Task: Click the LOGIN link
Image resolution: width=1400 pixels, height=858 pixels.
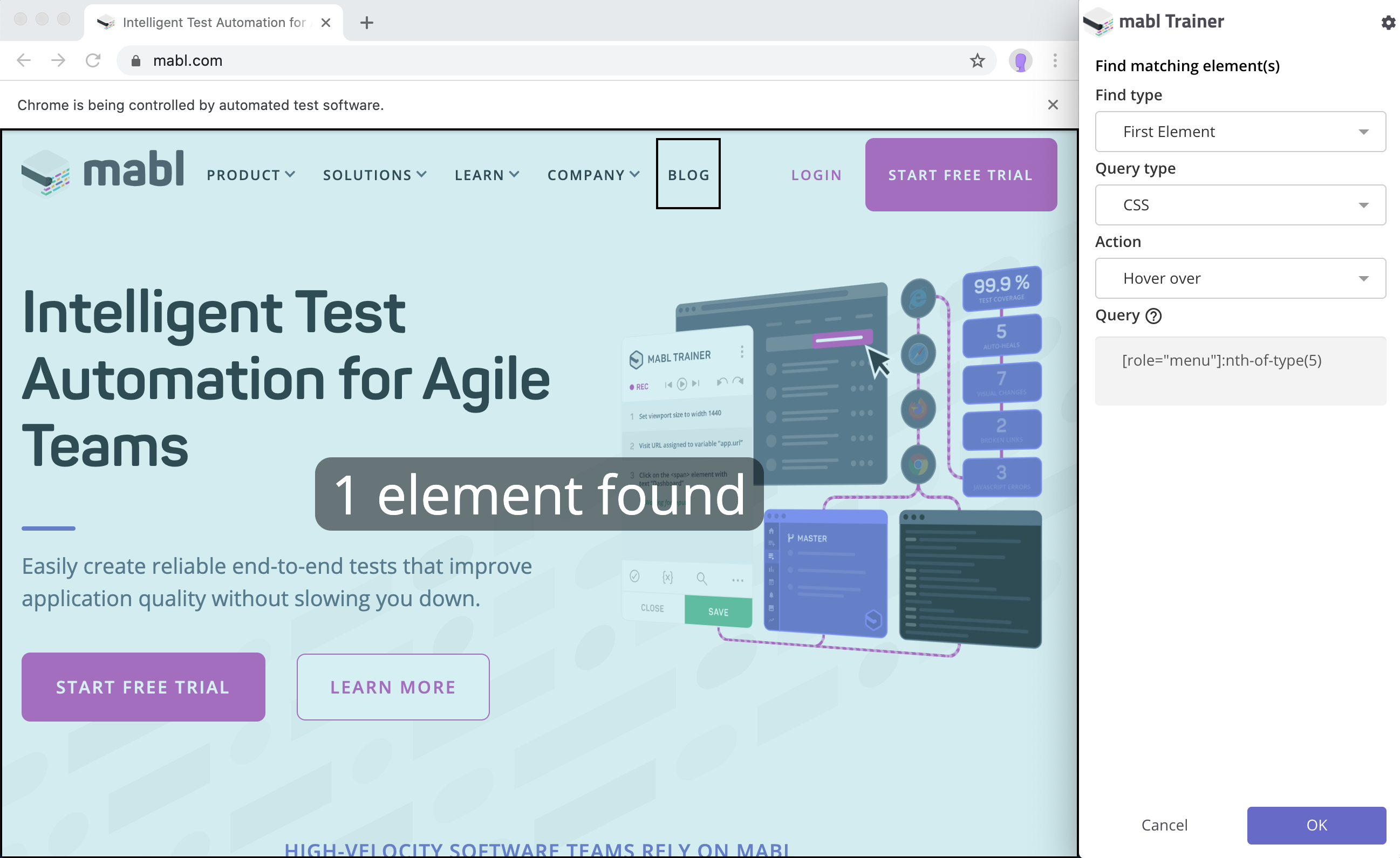Action: (x=816, y=175)
